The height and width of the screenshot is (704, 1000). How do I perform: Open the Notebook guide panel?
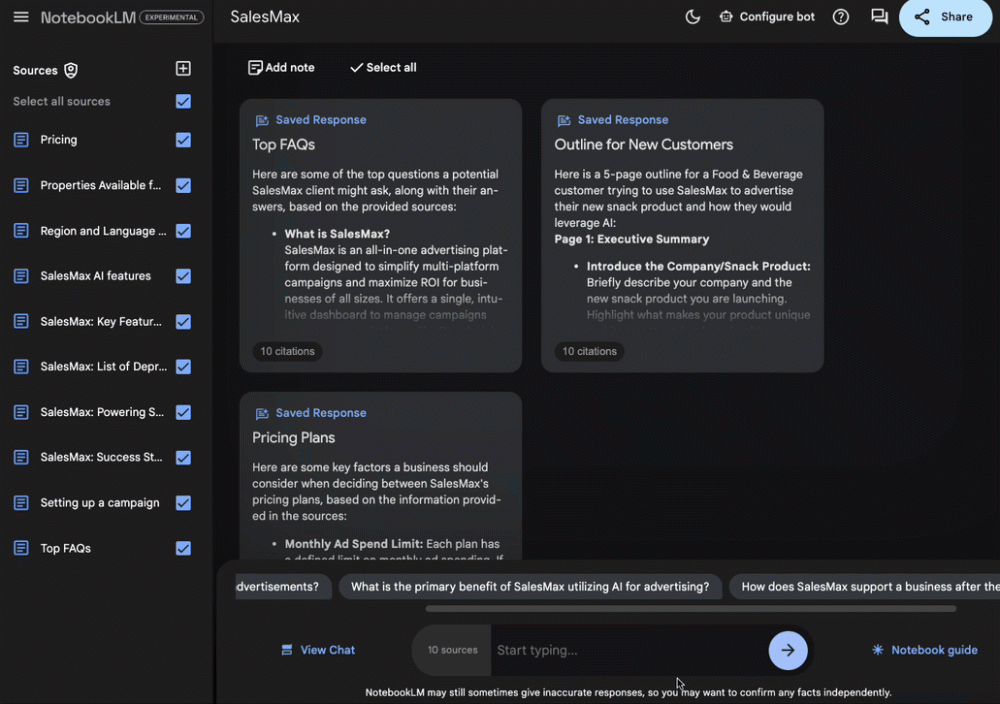coord(924,650)
